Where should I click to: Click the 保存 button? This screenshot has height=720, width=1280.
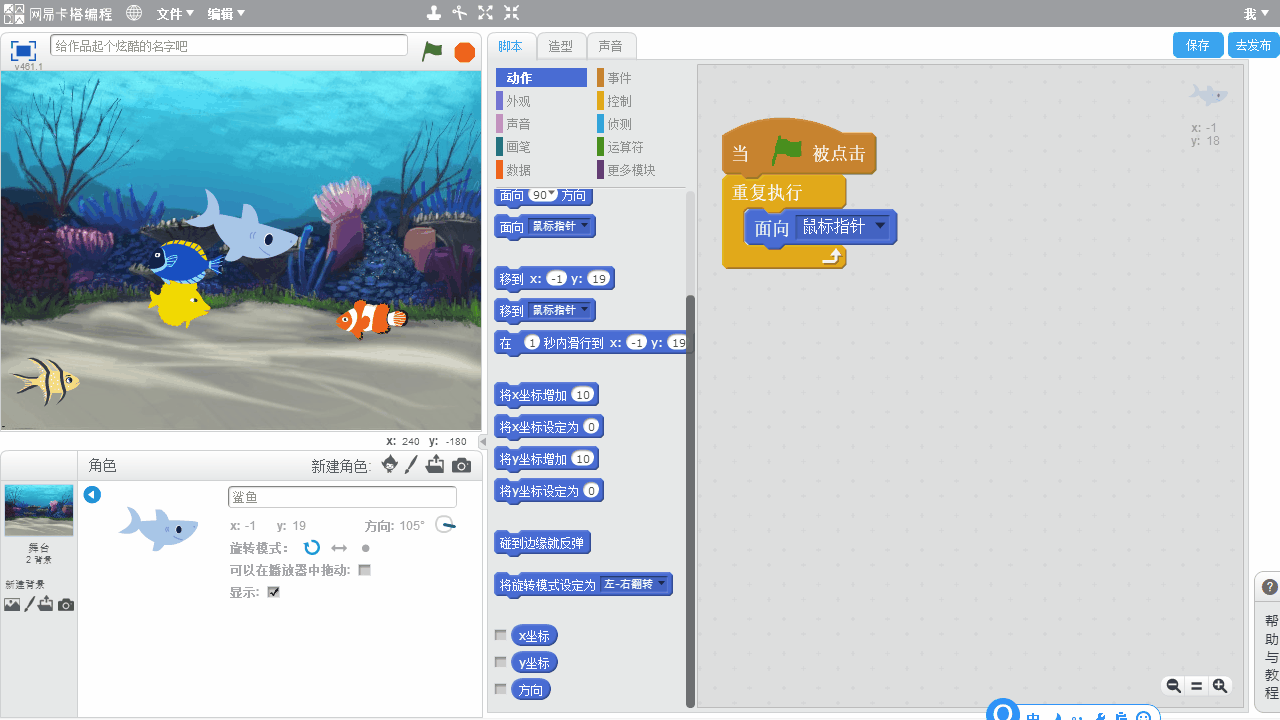tap(1198, 45)
